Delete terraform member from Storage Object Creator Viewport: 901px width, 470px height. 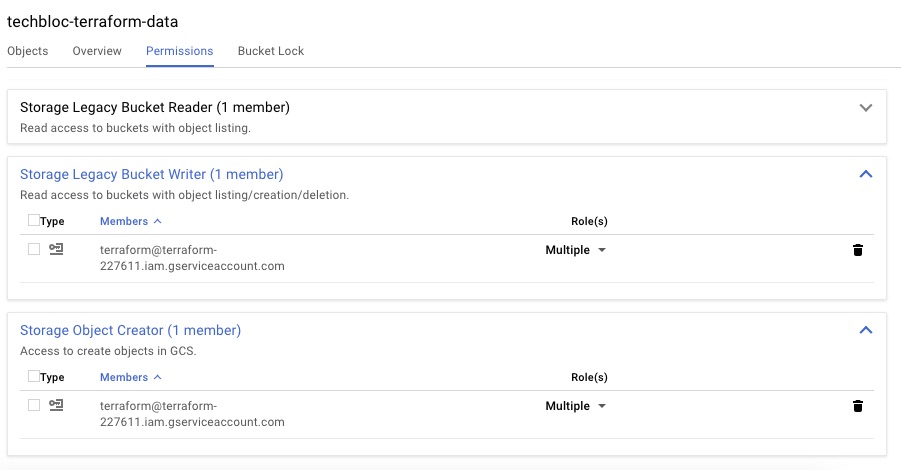pos(857,406)
